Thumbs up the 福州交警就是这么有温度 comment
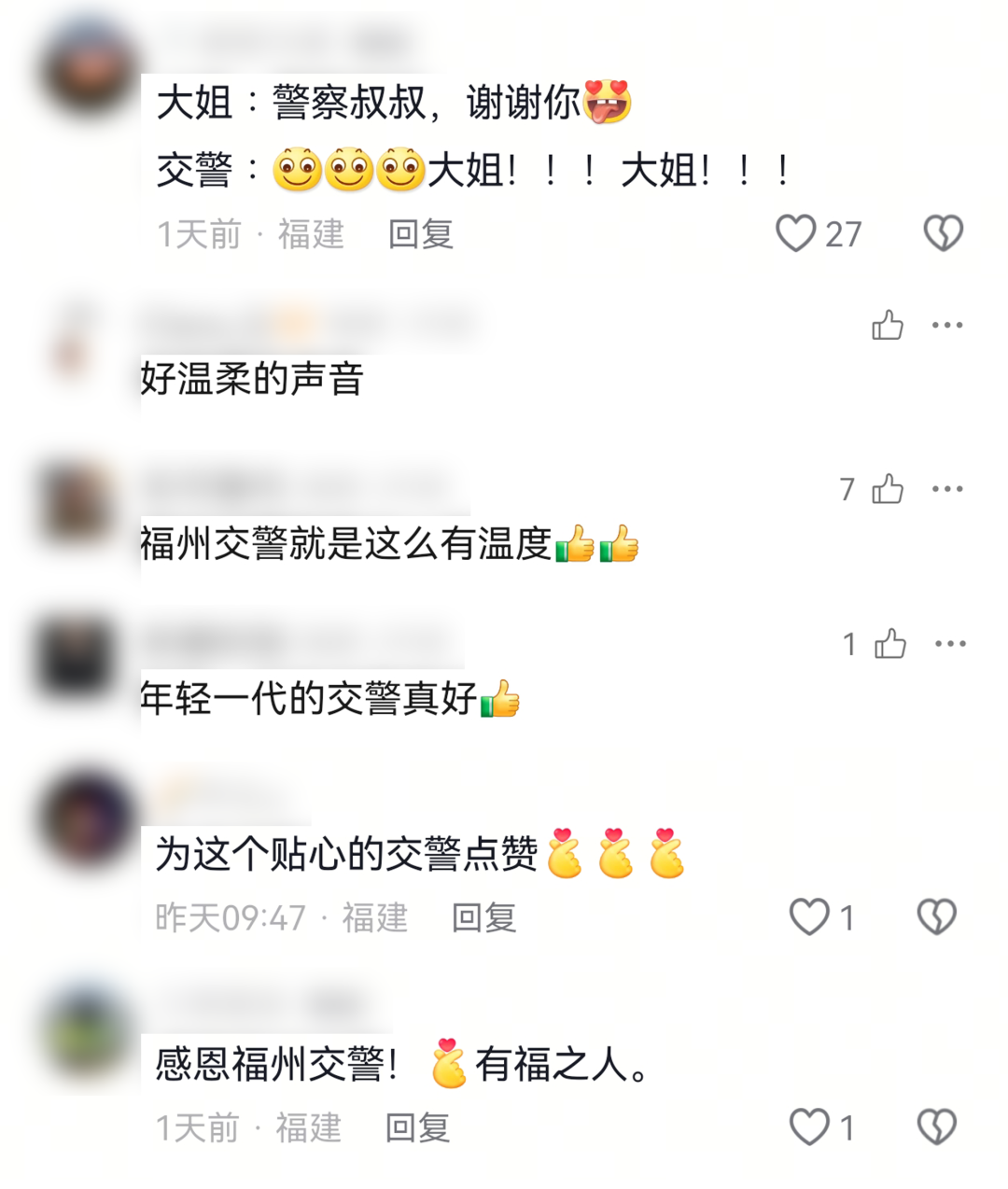This screenshot has width=1008, height=1189. 887,488
